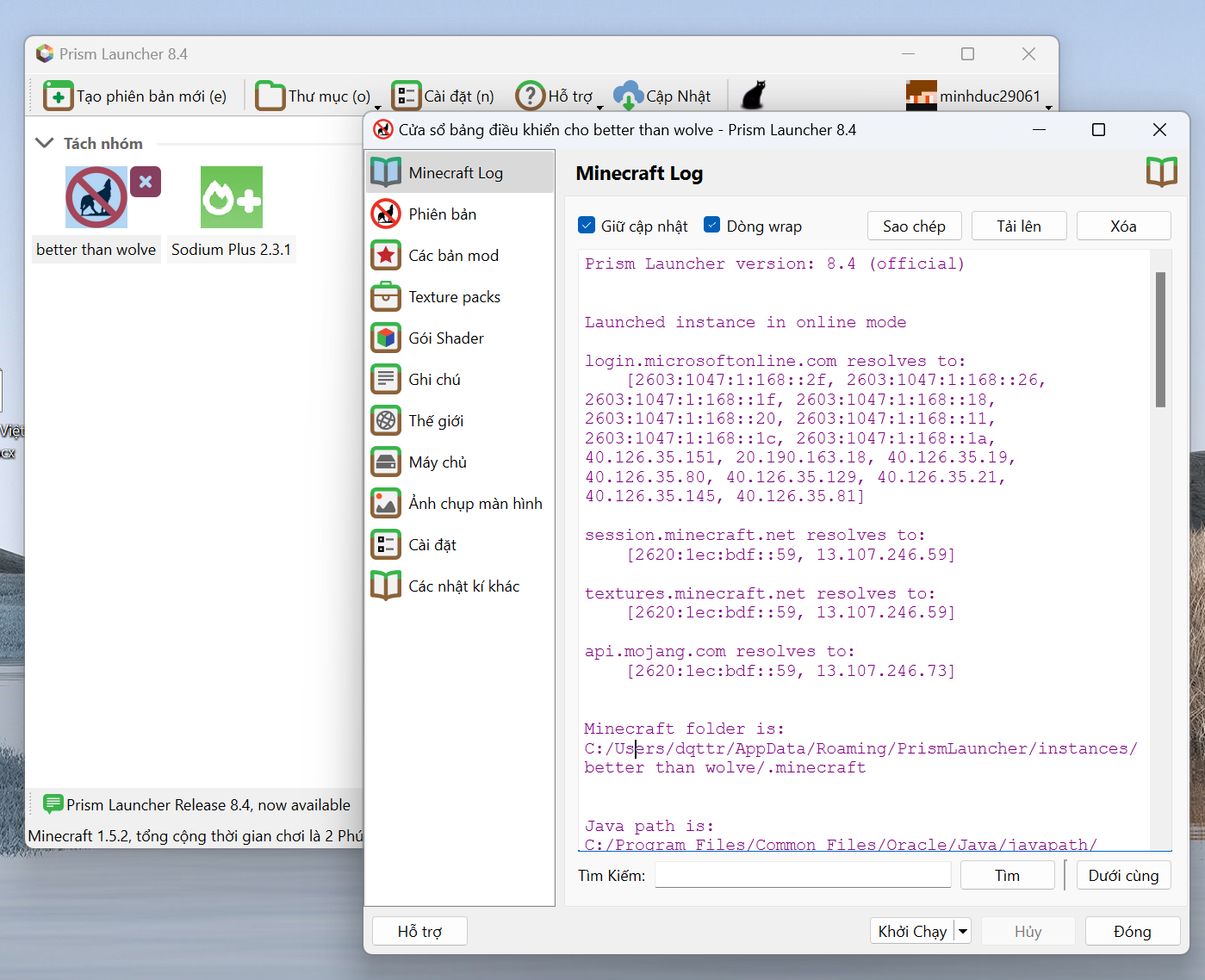Collapse the Tách nhóm group

point(45,143)
